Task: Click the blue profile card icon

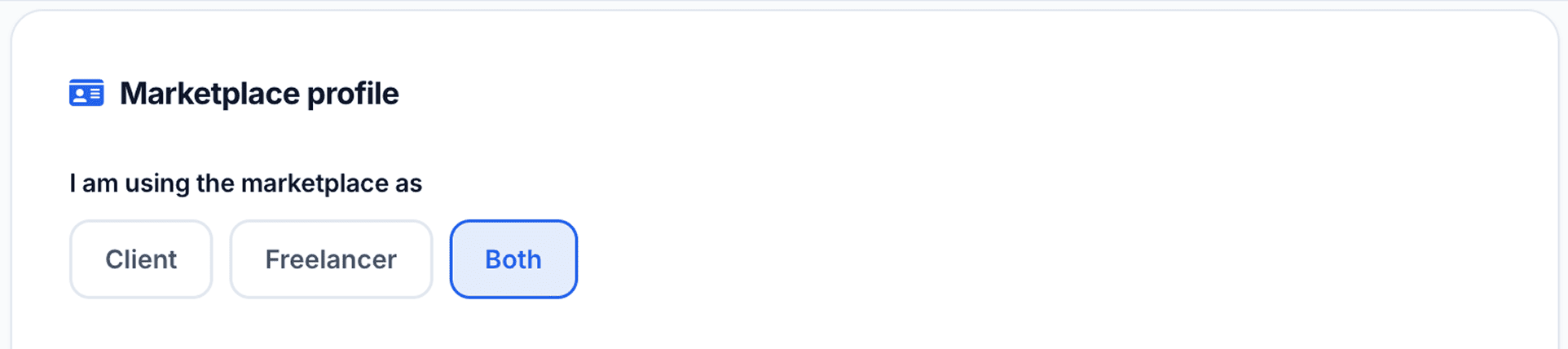Action: tap(86, 94)
